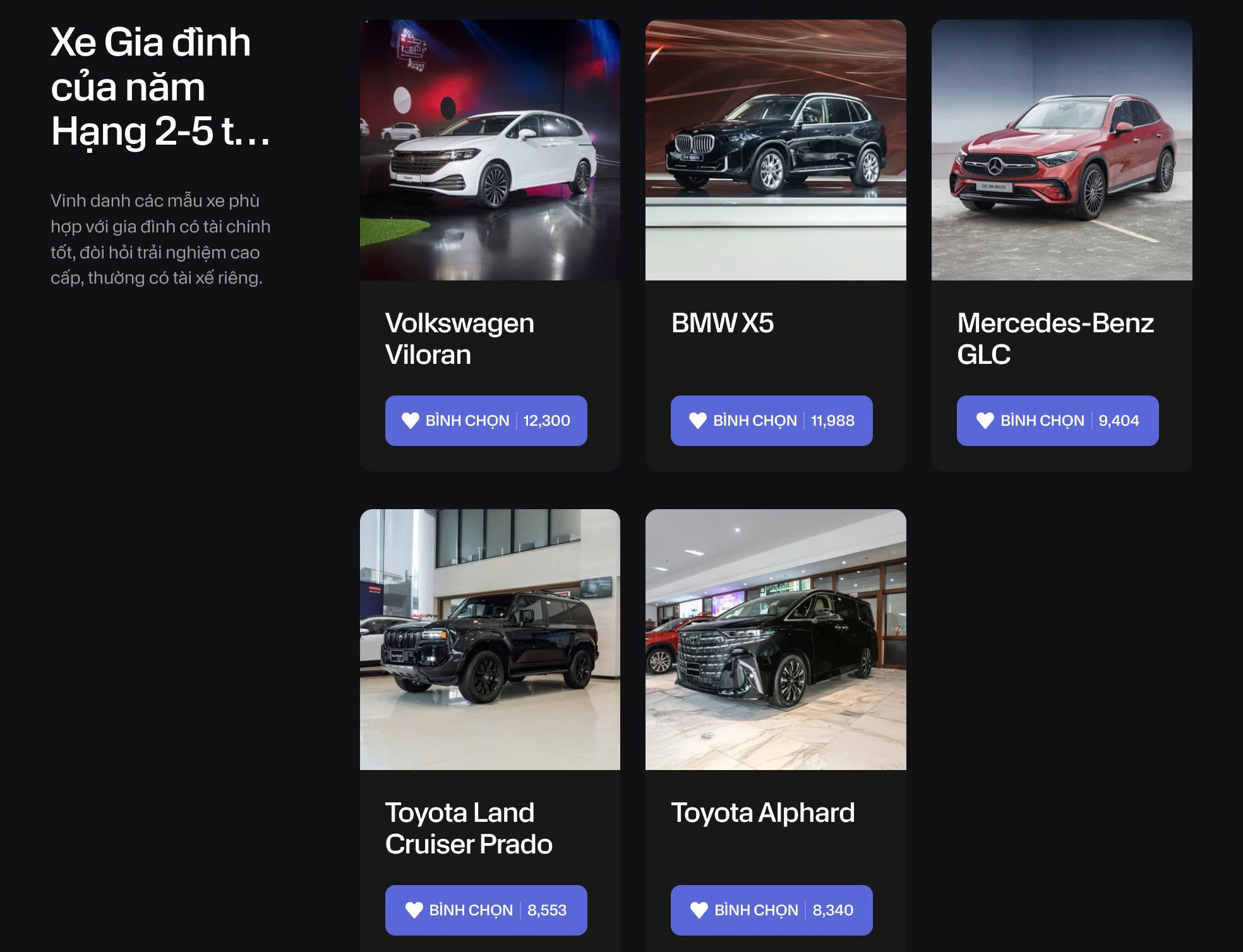Image resolution: width=1243 pixels, height=952 pixels.
Task: Open the black Land Cruiser Prado photo
Action: coord(490,639)
